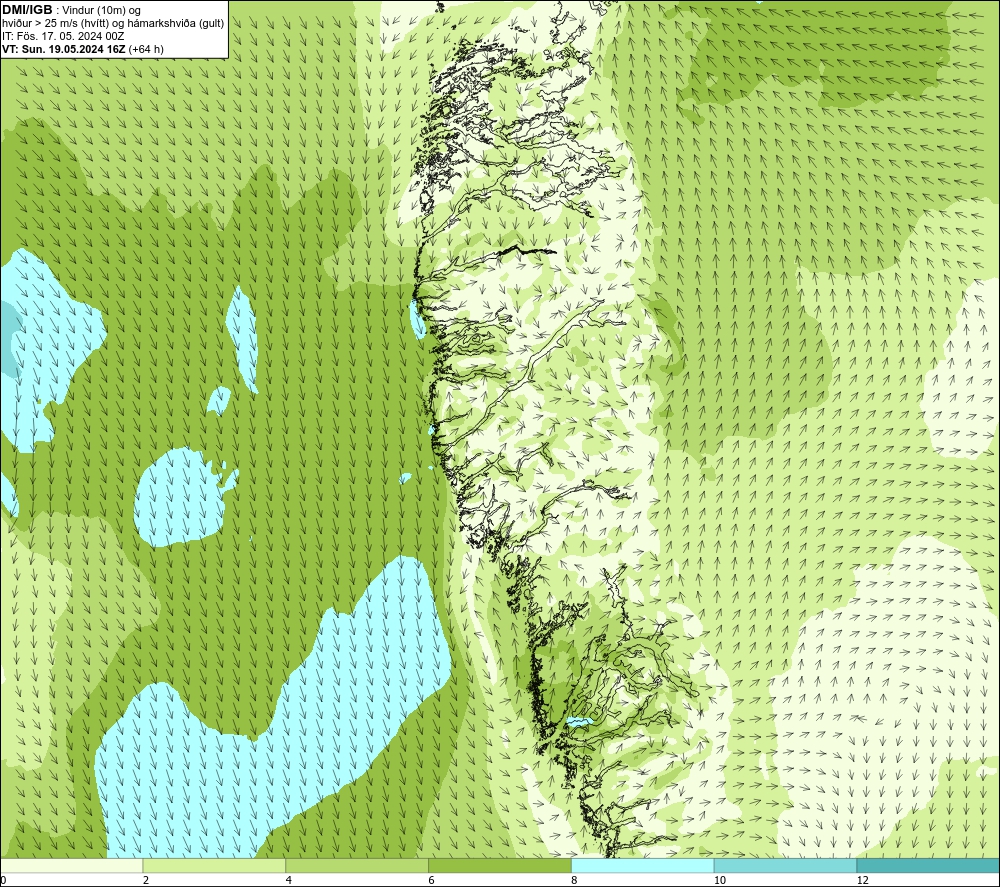Click the 8–10 m/s light cyan legend segment

point(643,866)
